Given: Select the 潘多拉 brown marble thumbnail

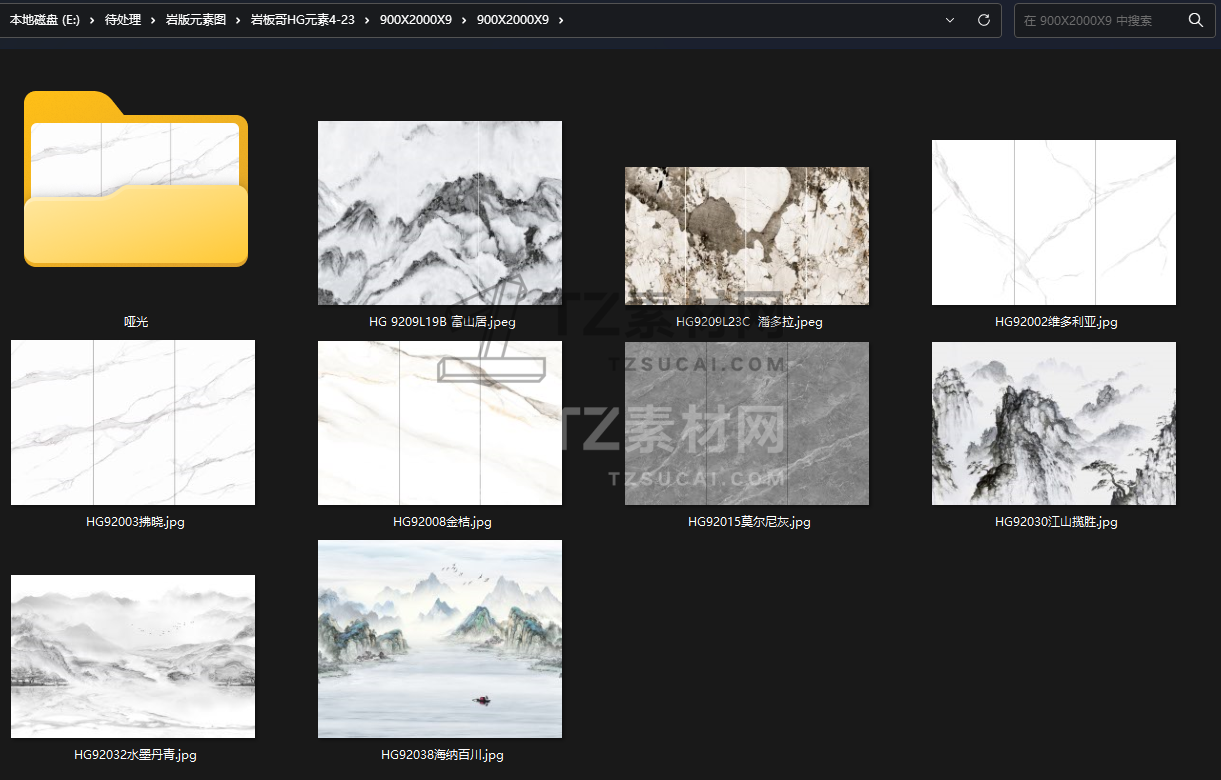Looking at the screenshot, I should (x=746, y=235).
